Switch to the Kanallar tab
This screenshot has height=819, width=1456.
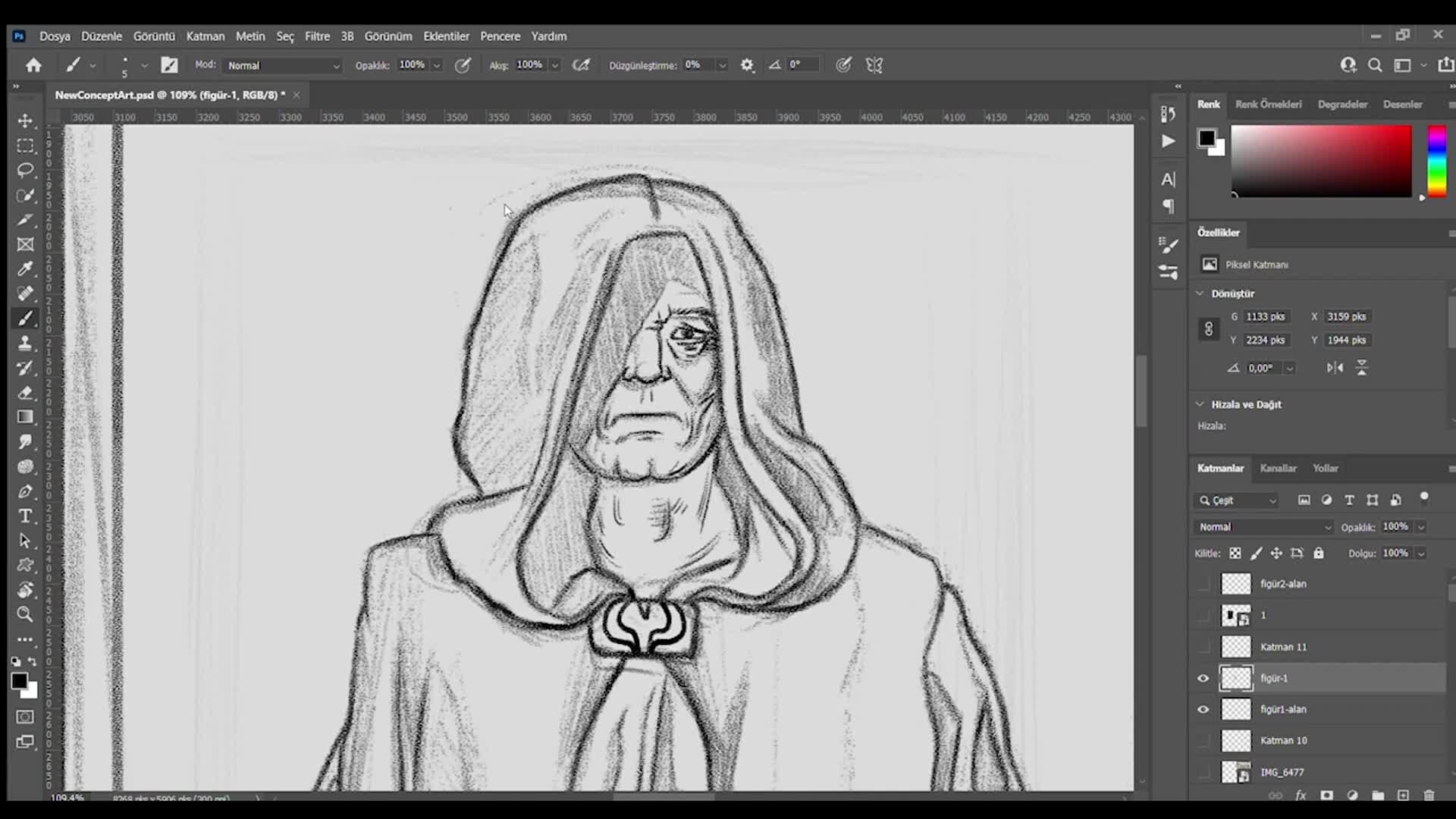point(1278,468)
